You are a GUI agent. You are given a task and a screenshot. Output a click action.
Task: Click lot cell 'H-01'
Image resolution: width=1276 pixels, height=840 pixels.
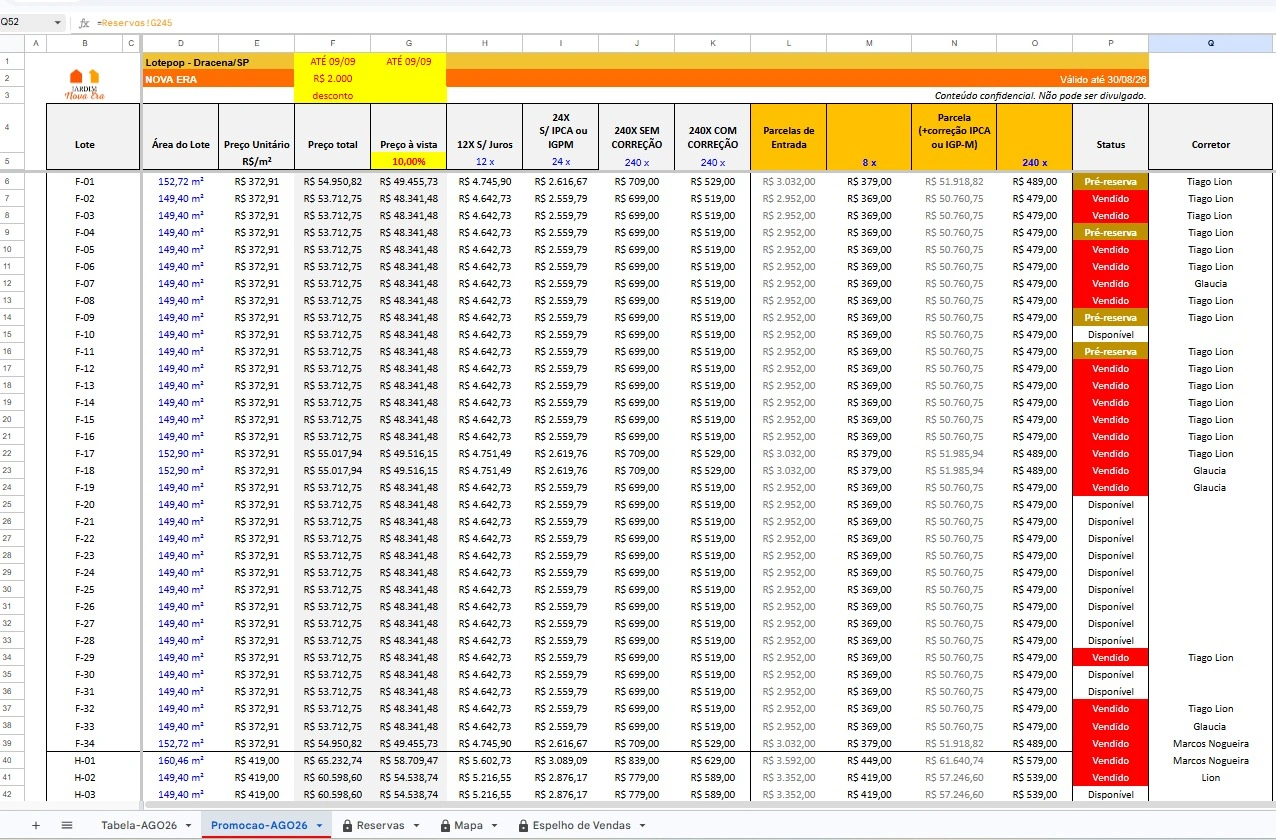[85, 760]
